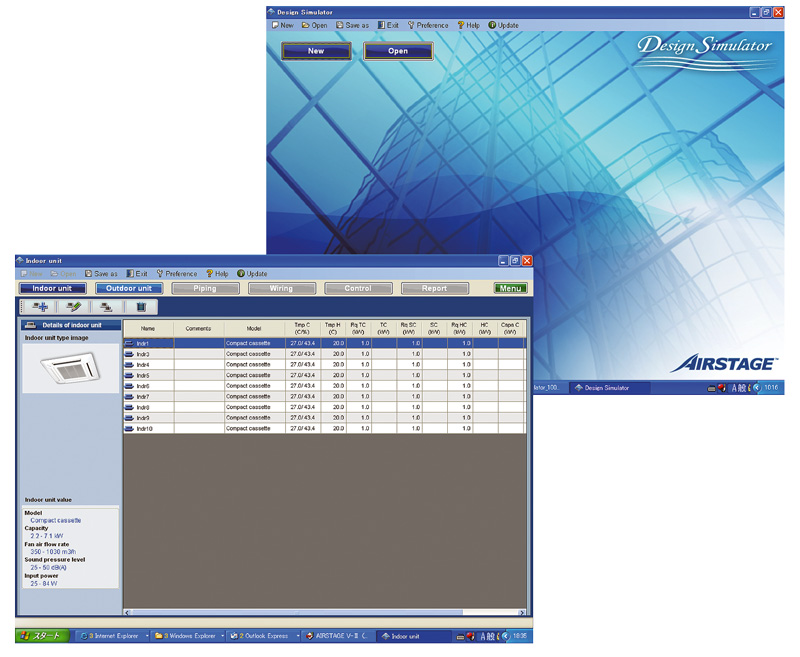Click AIRSTAGE V-II taskbar button

point(338,636)
